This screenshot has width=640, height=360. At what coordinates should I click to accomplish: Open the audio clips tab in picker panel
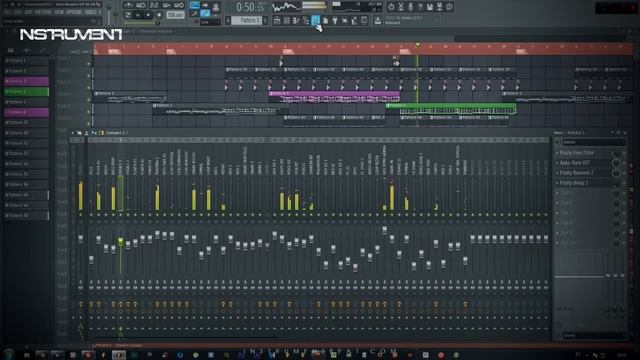coord(27,50)
